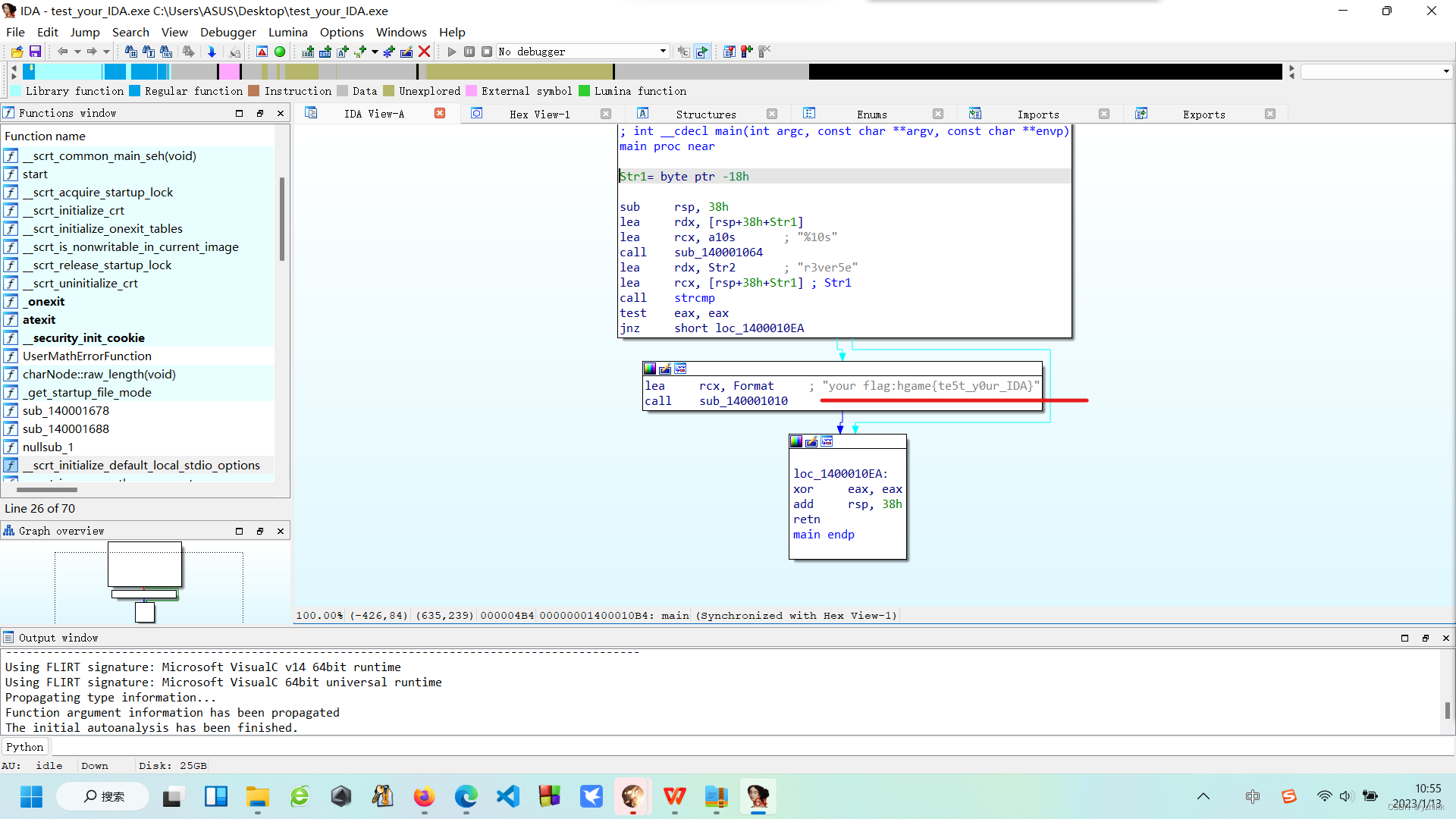Viewport: 1456px width, 819px height.
Task: Click the binoculars text search icon
Action: [149, 52]
